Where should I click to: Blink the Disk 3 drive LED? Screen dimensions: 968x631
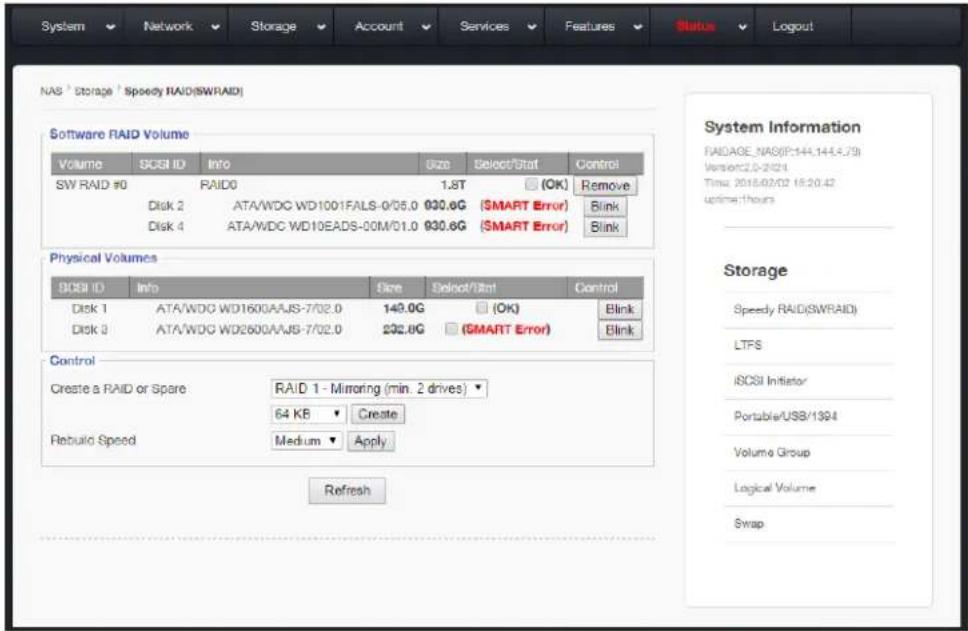(x=620, y=330)
